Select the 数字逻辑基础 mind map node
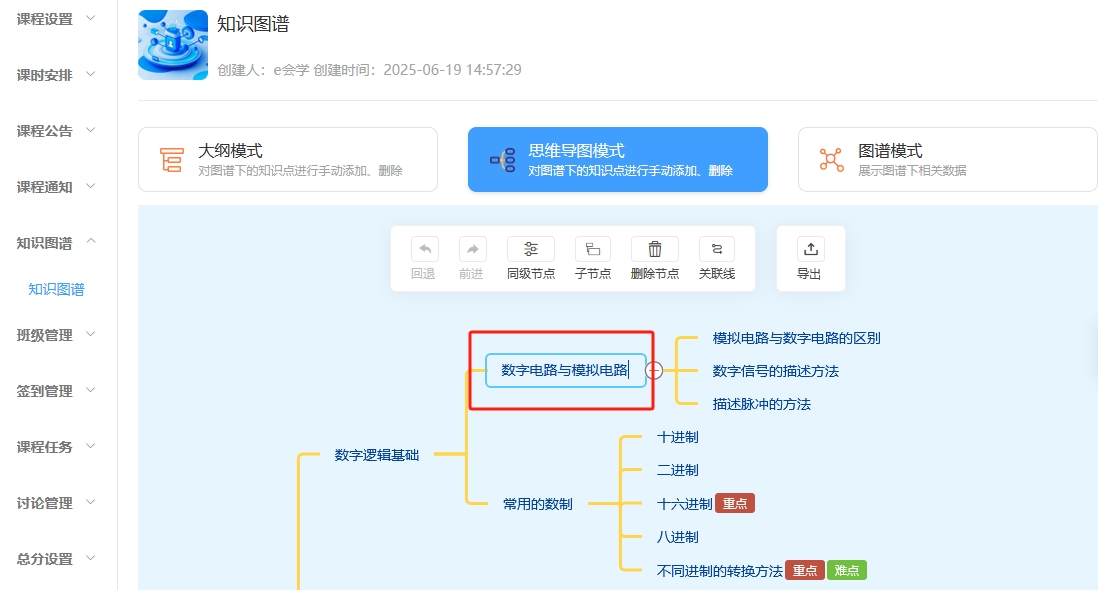This screenshot has height=590, width=1112. coord(377,455)
